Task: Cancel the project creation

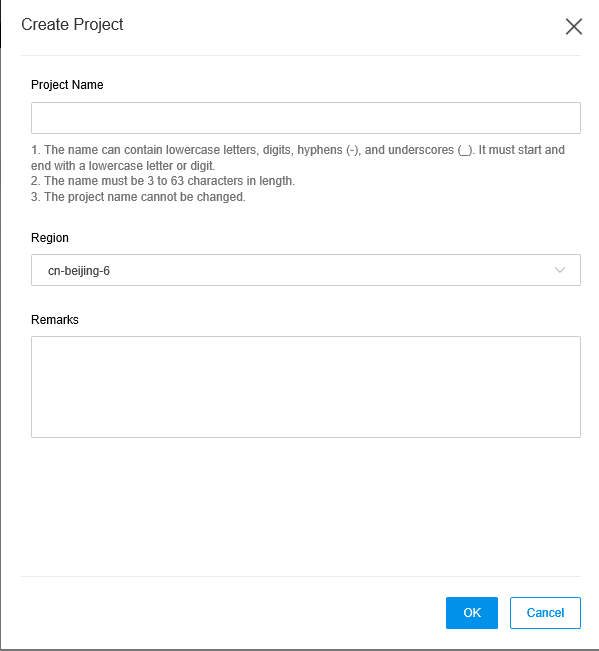Action: click(545, 613)
